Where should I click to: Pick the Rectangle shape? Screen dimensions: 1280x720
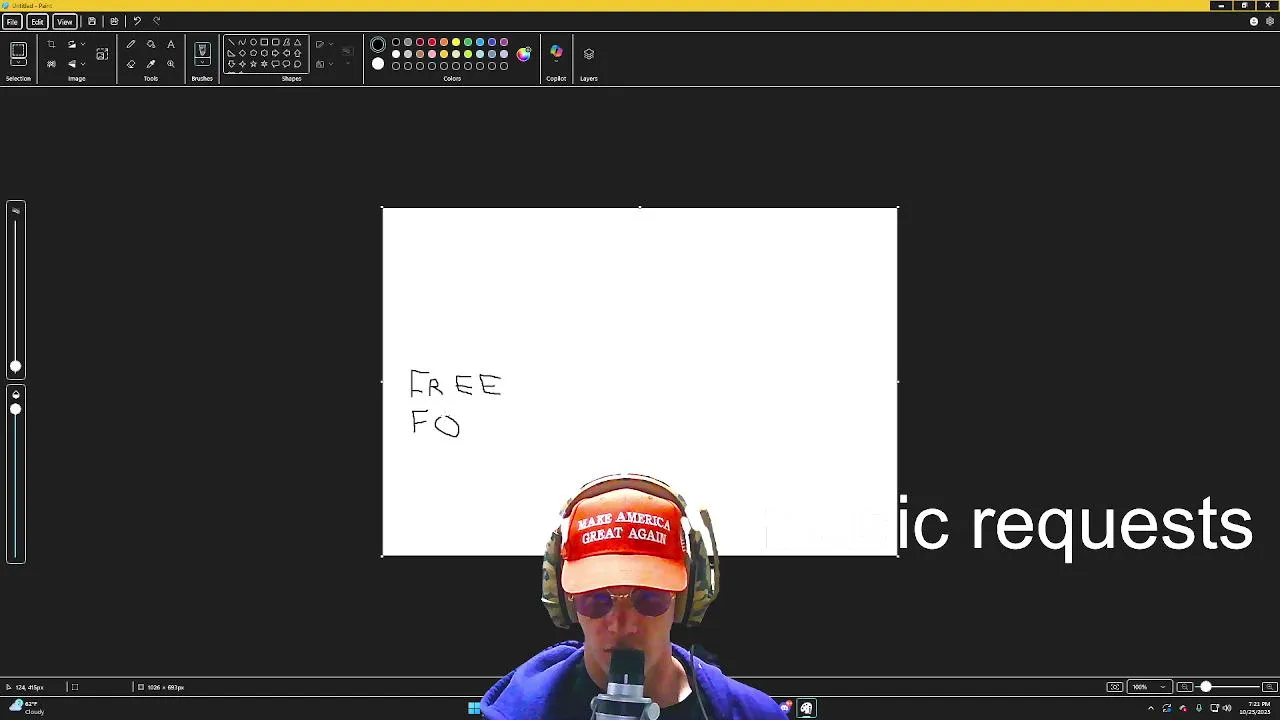(x=264, y=43)
